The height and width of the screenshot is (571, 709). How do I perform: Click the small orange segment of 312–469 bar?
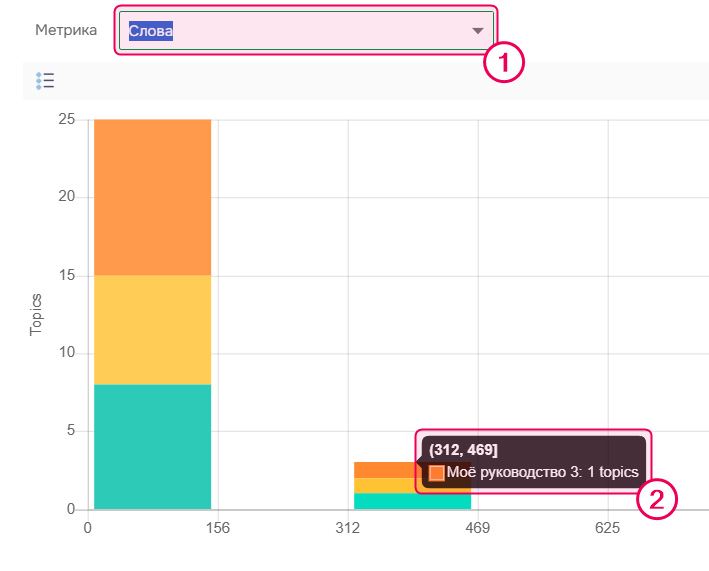point(385,469)
